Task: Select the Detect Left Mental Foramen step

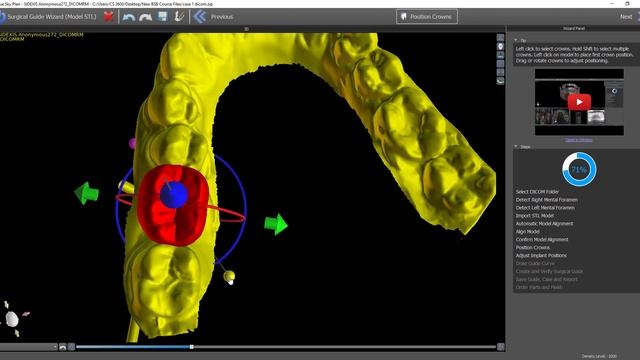Action: click(545, 208)
